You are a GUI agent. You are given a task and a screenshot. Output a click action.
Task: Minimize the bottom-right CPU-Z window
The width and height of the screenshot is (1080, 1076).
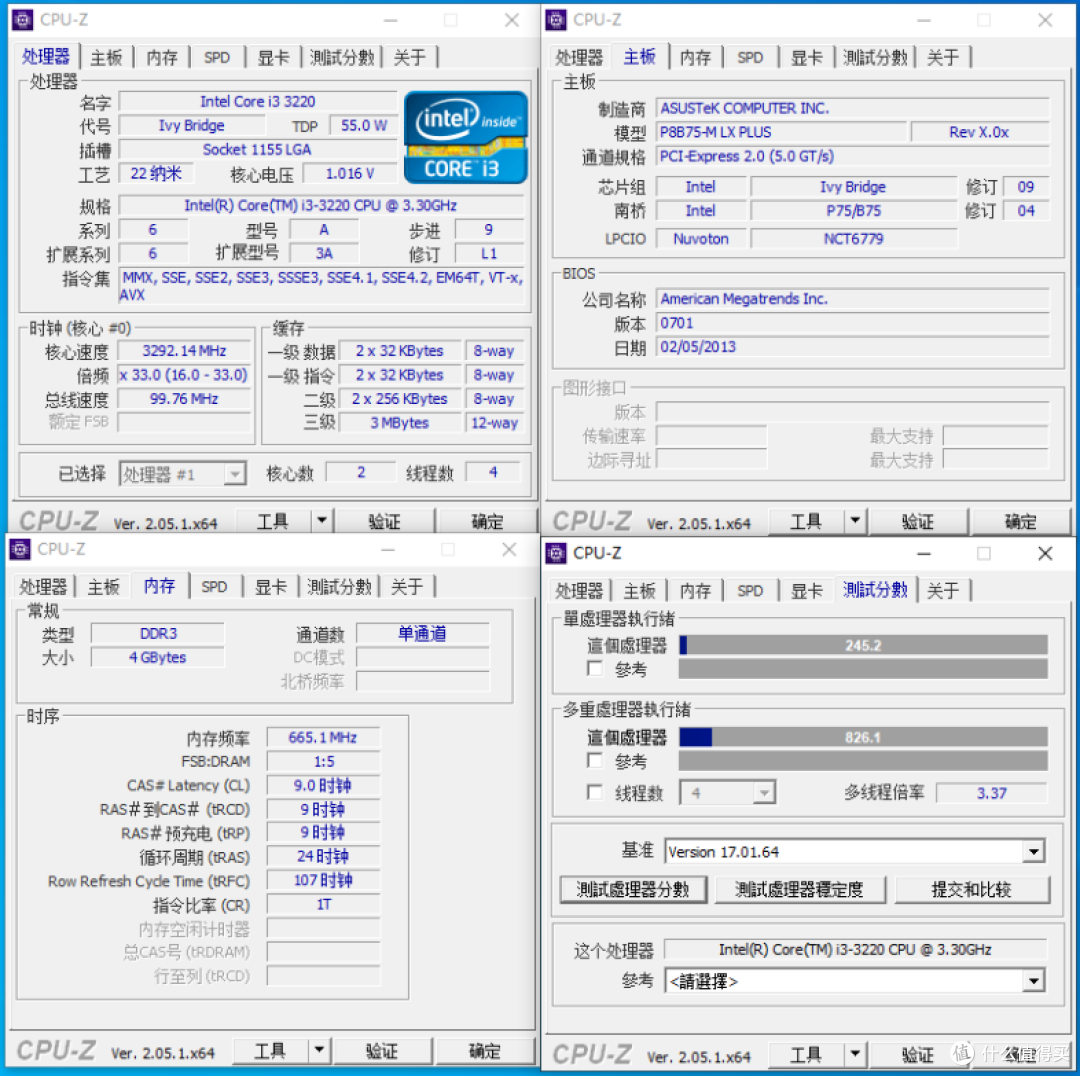pyautogui.click(x=924, y=553)
